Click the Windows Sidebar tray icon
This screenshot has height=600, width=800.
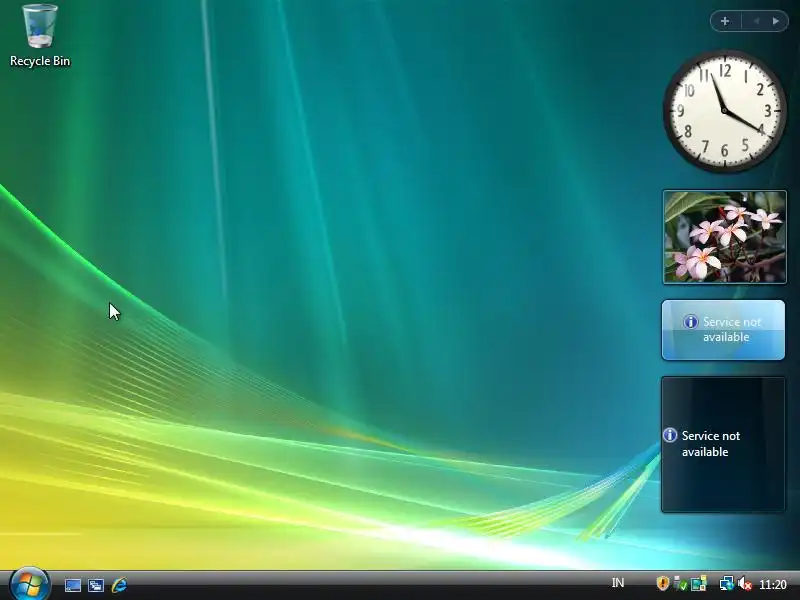coord(698,583)
